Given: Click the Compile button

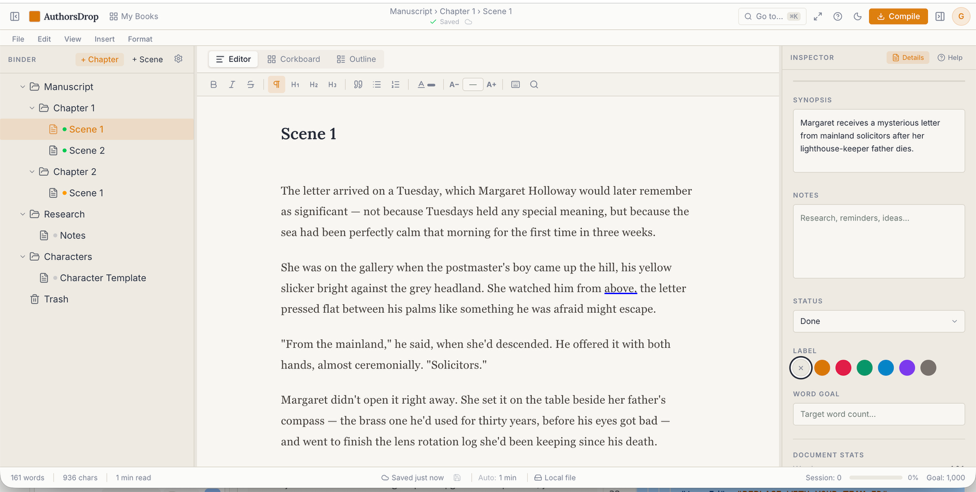Looking at the screenshot, I should point(898,16).
